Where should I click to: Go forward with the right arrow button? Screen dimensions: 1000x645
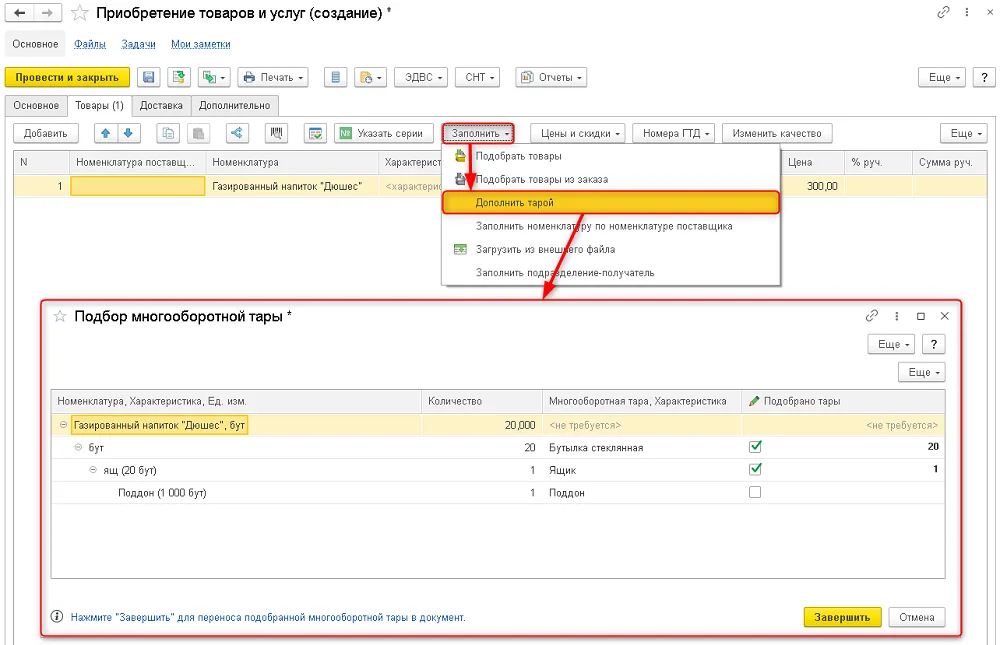(x=47, y=13)
